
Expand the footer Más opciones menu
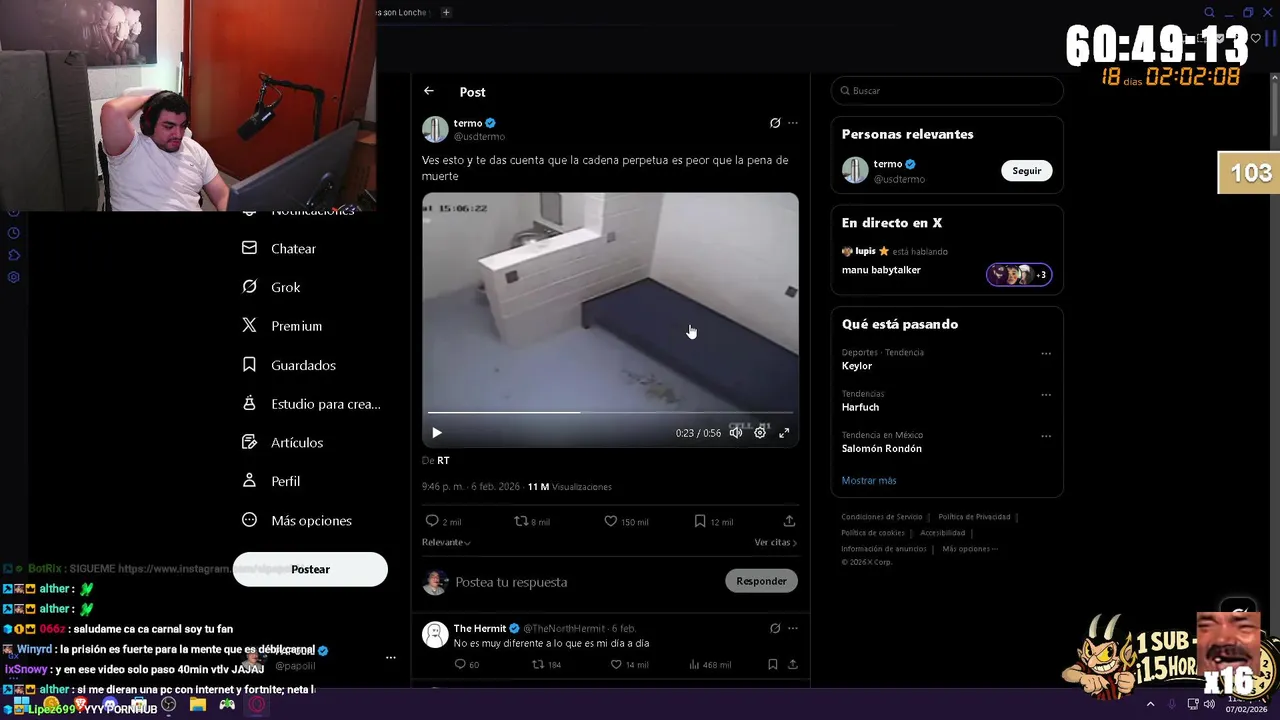tap(970, 549)
